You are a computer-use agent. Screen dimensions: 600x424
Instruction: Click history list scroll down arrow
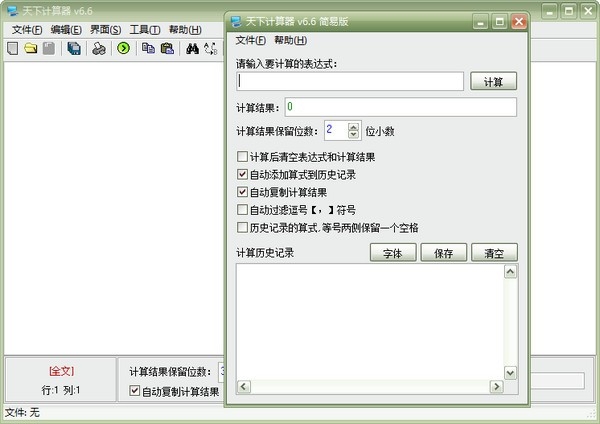click(x=510, y=373)
